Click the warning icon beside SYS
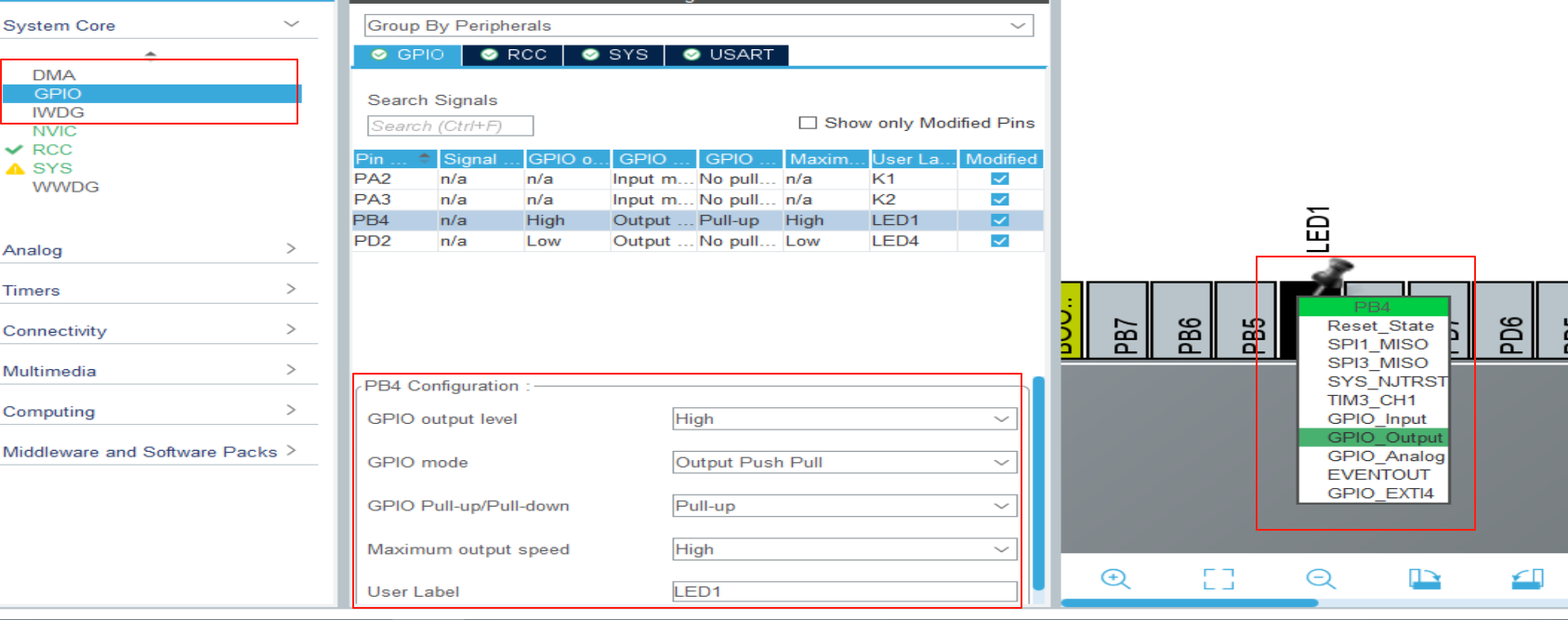This screenshot has height=620, width=1568. click(15, 168)
